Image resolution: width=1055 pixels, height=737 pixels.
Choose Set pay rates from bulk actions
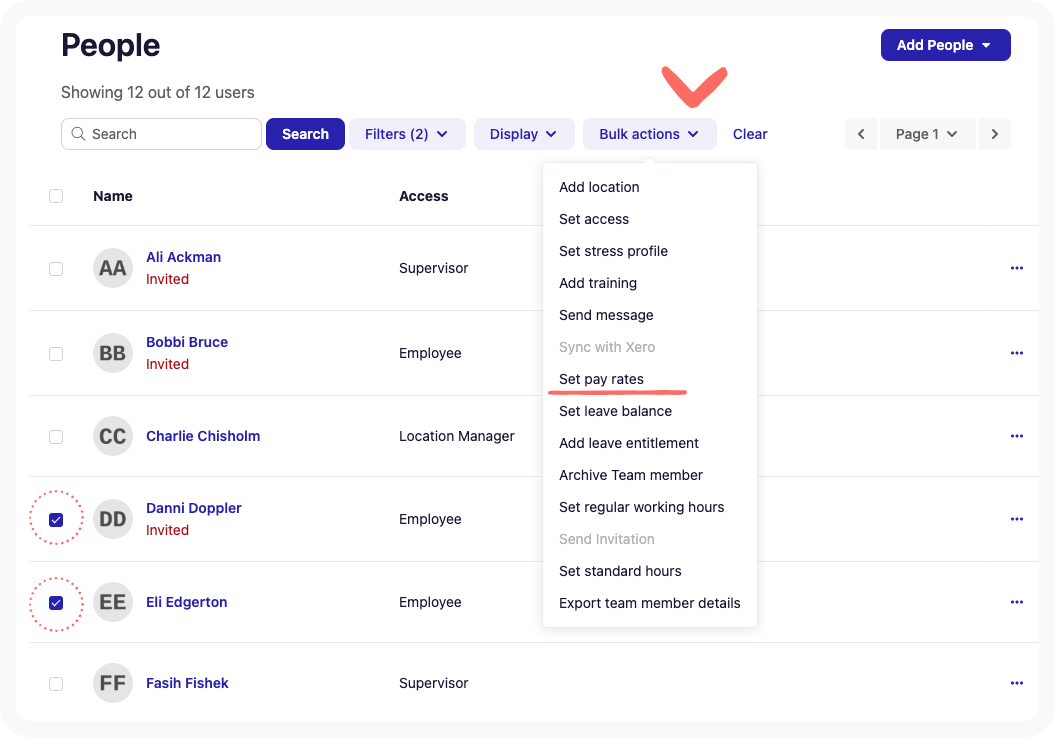(x=601, y=379)
